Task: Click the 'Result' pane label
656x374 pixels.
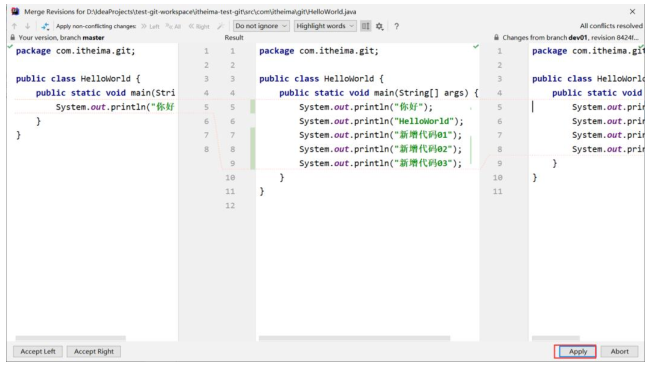Action: (x=234, y=37)
